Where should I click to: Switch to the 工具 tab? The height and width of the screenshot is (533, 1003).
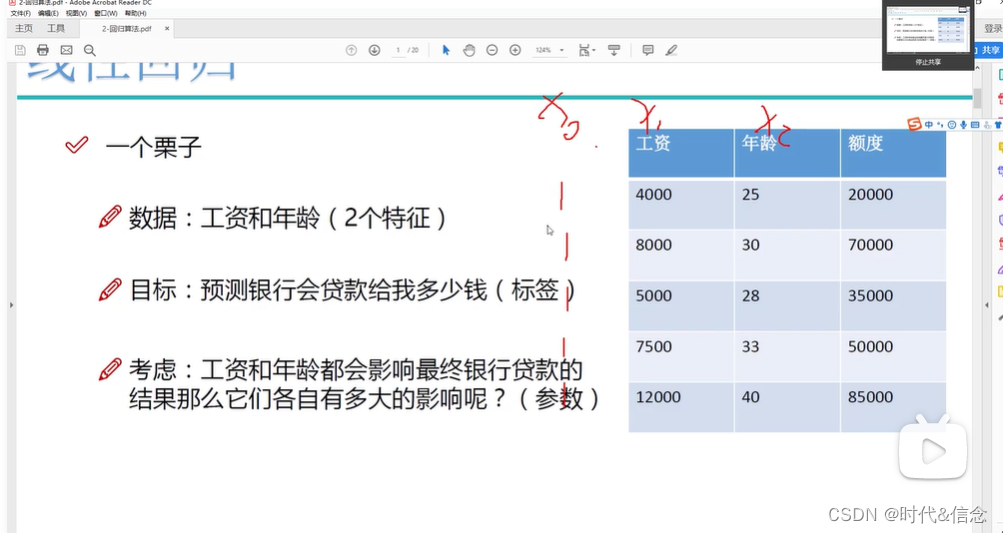pos(56,29)
